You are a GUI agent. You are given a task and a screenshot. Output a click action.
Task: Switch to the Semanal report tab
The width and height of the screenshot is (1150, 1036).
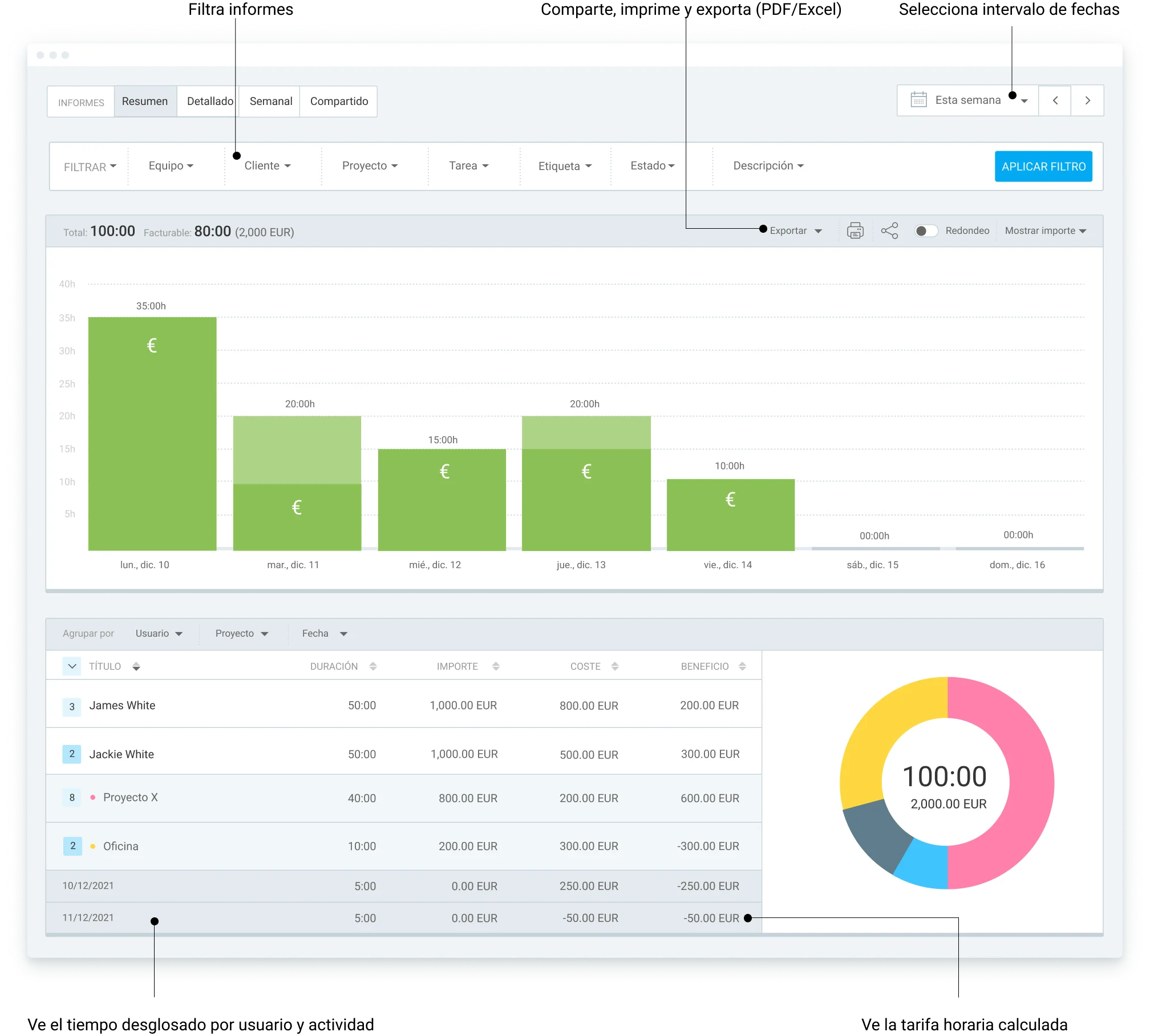pos(270,102)
